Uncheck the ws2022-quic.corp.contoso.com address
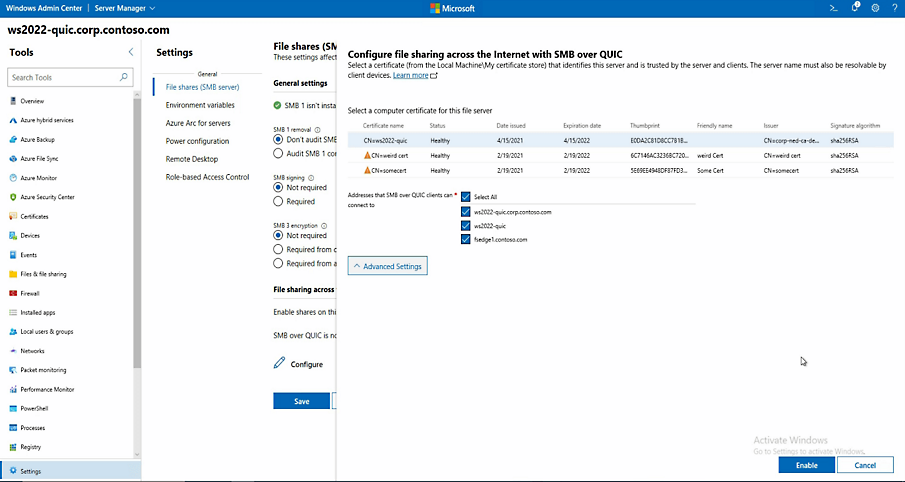This screenshot has height=482, width=905. click(x=466, y=212)
